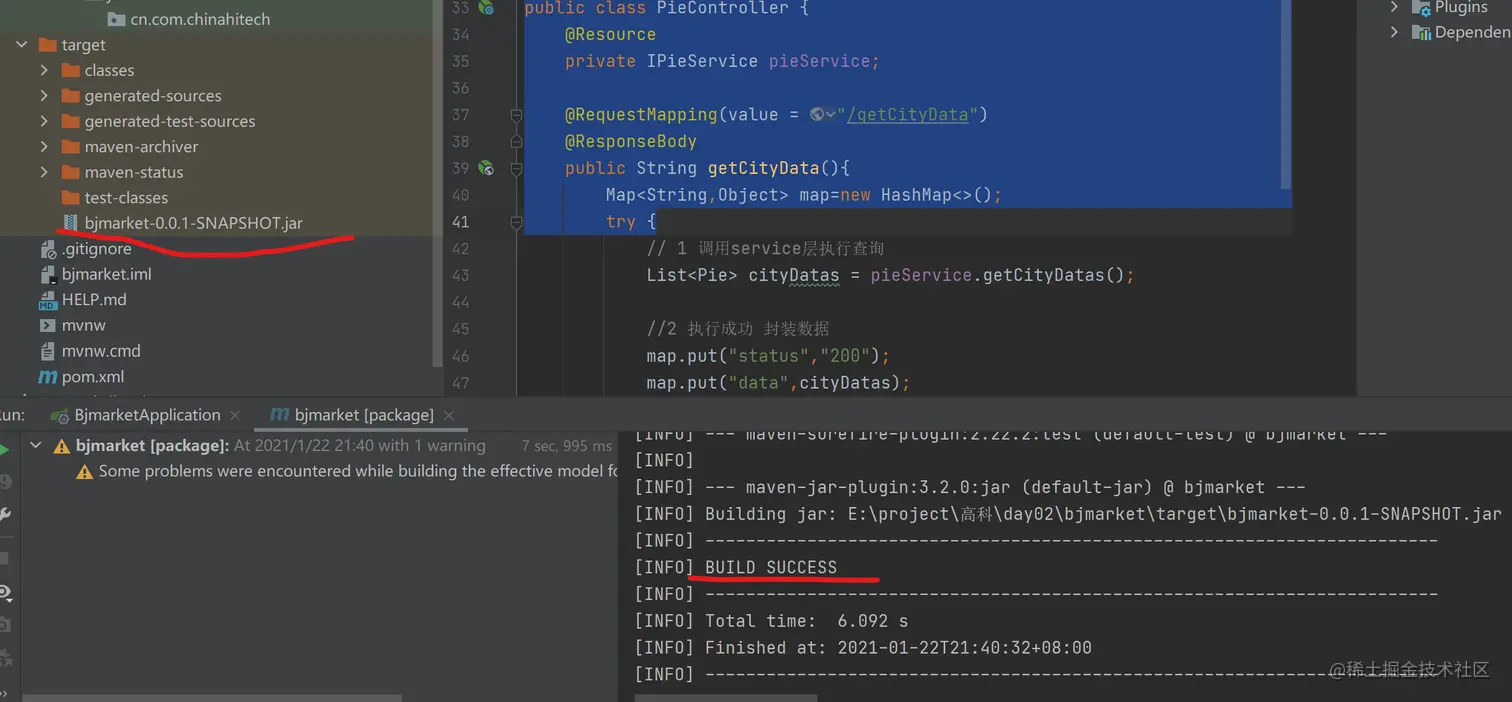The image size is (1512, 702).
Task: Open the /getCityData mapping link
Action: pos(908,115)
